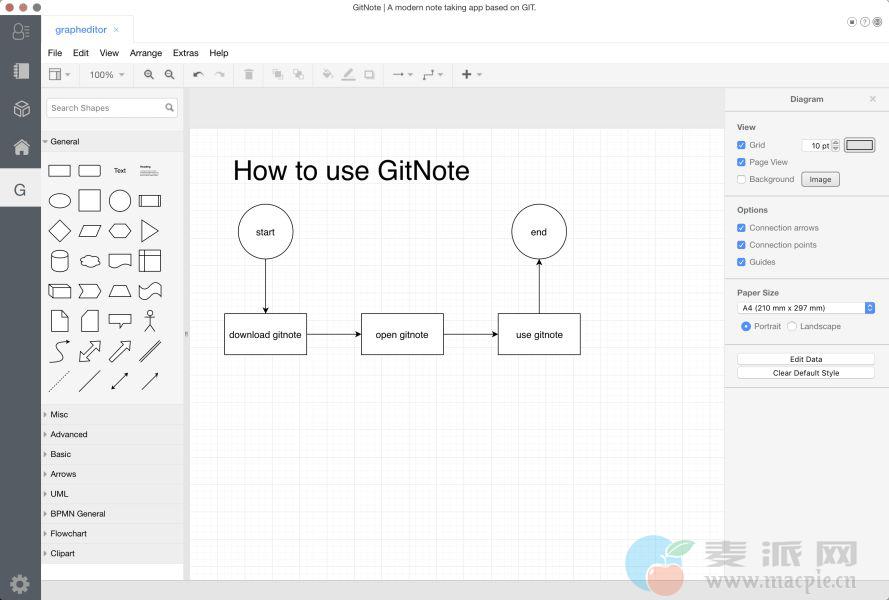This screenshot has width=889, height=600.
Task: Click the zoom in magnifier icon
Action: coord(149,75)
